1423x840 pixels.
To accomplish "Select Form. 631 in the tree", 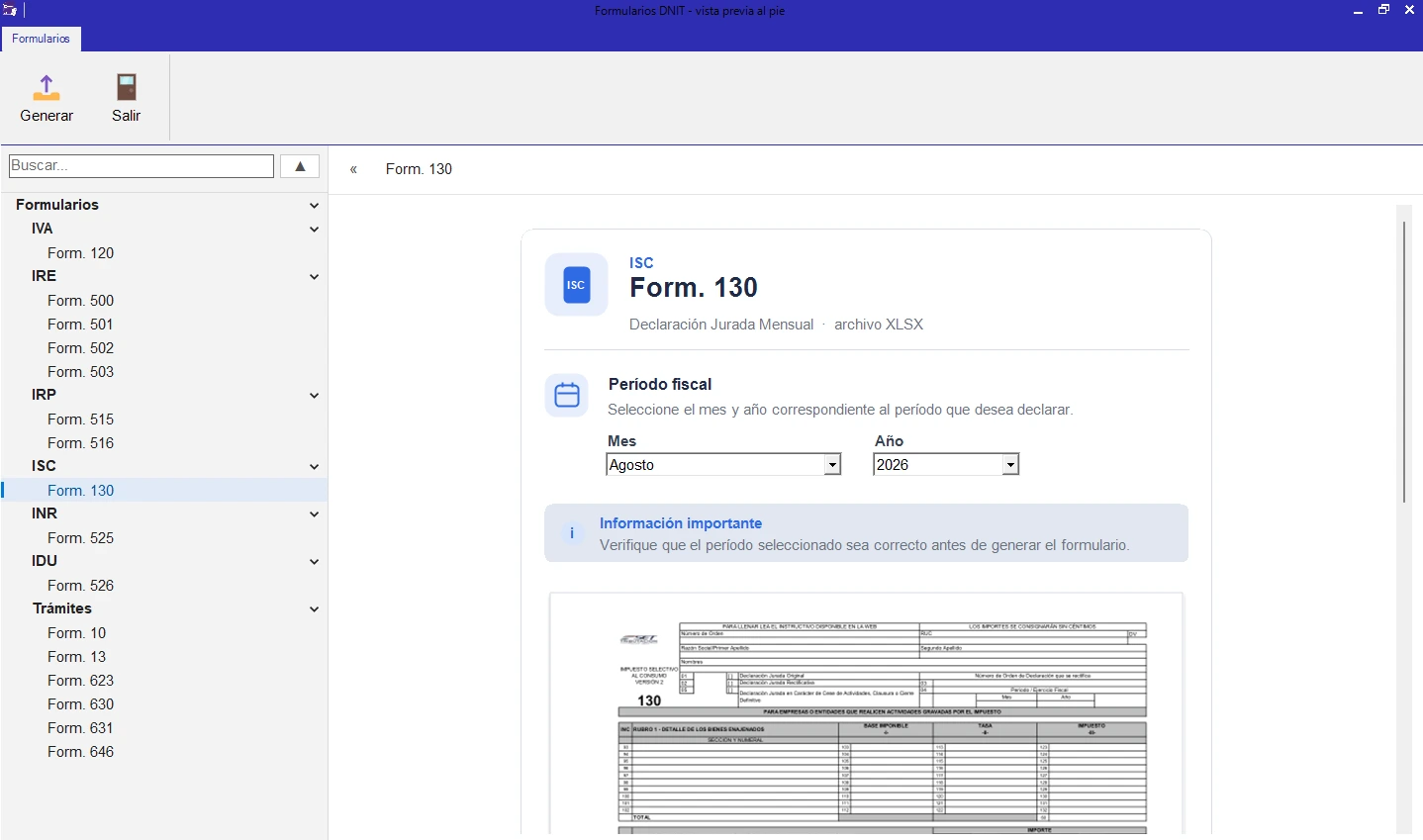I will coord(80,728).
